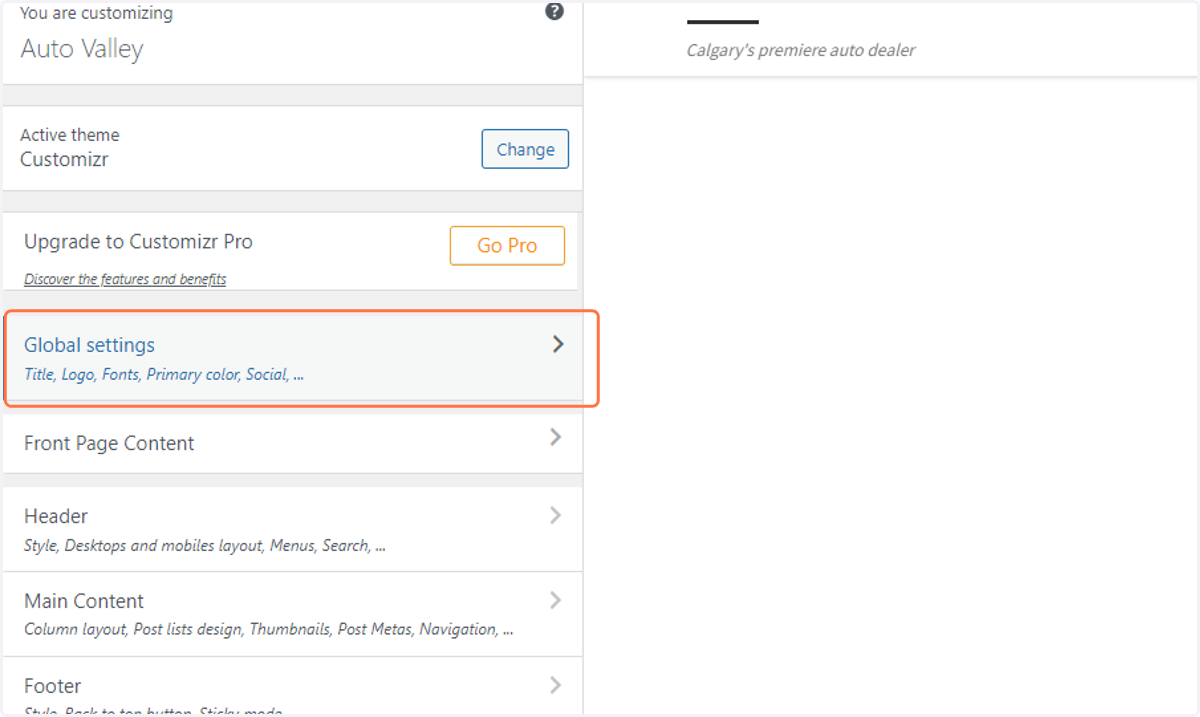Click the Go Pro button

[x=507, y=245]
